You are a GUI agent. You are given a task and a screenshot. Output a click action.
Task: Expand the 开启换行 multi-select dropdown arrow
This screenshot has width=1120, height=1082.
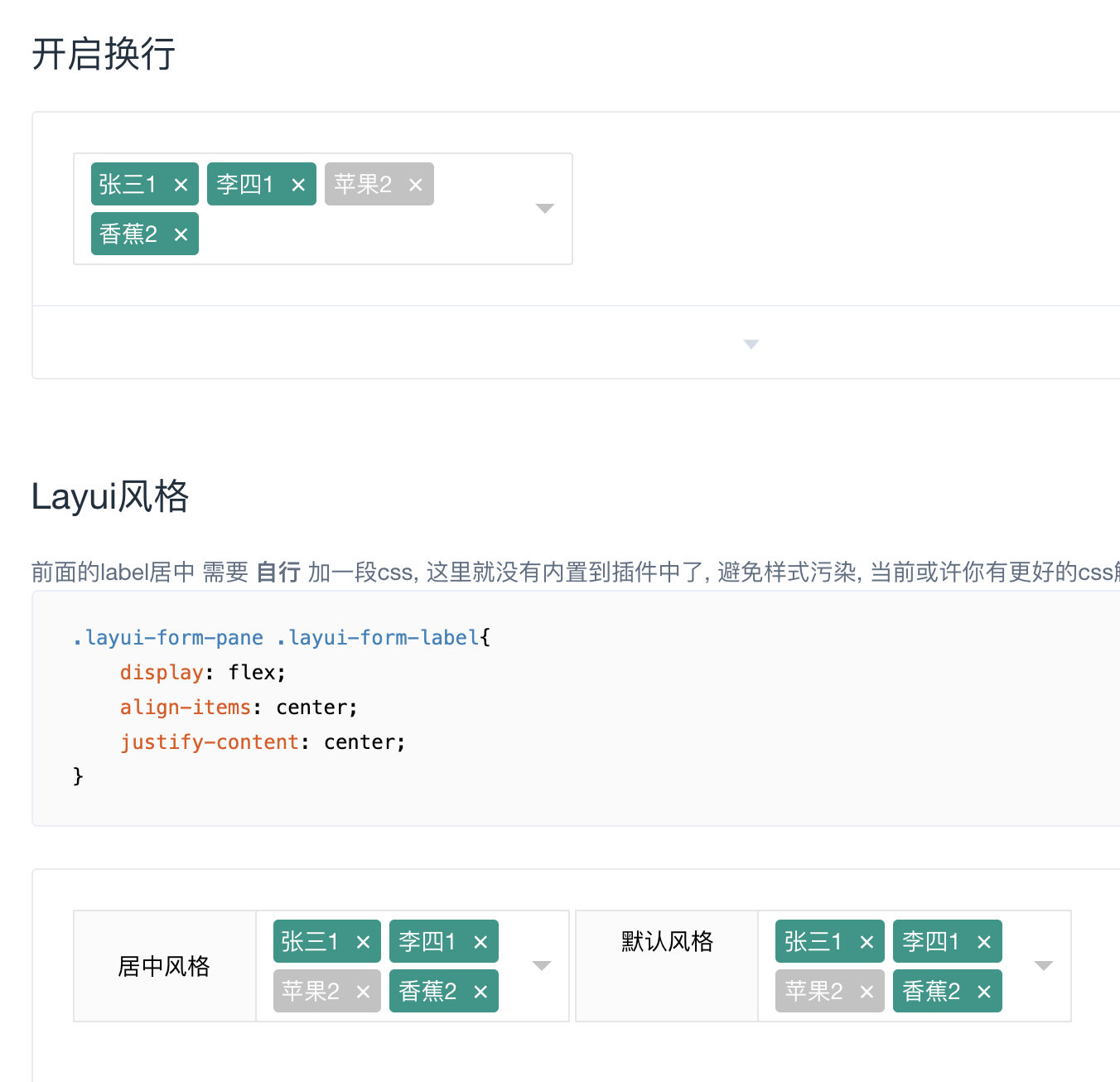pos(544,209)
